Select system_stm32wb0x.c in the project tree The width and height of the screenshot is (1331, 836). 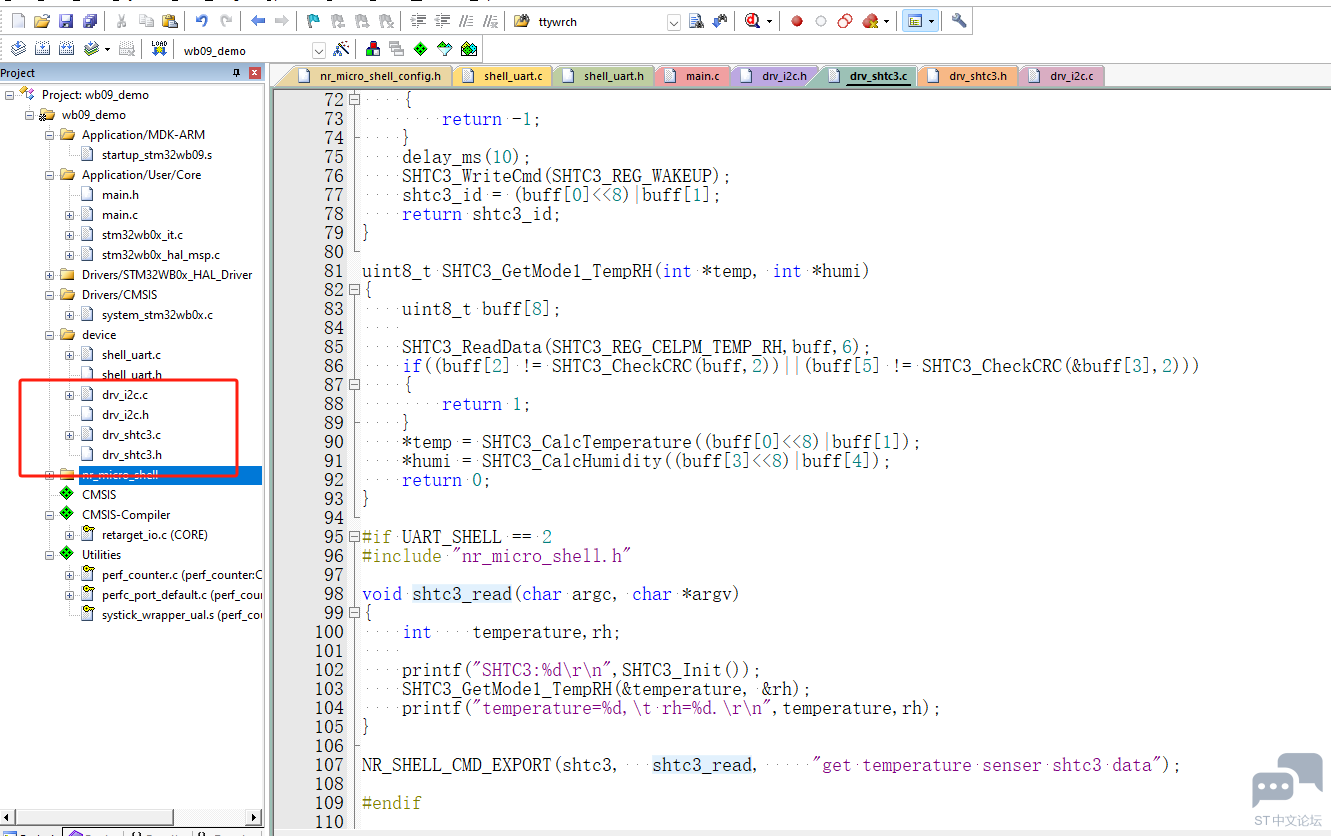[x=157, y=315]
